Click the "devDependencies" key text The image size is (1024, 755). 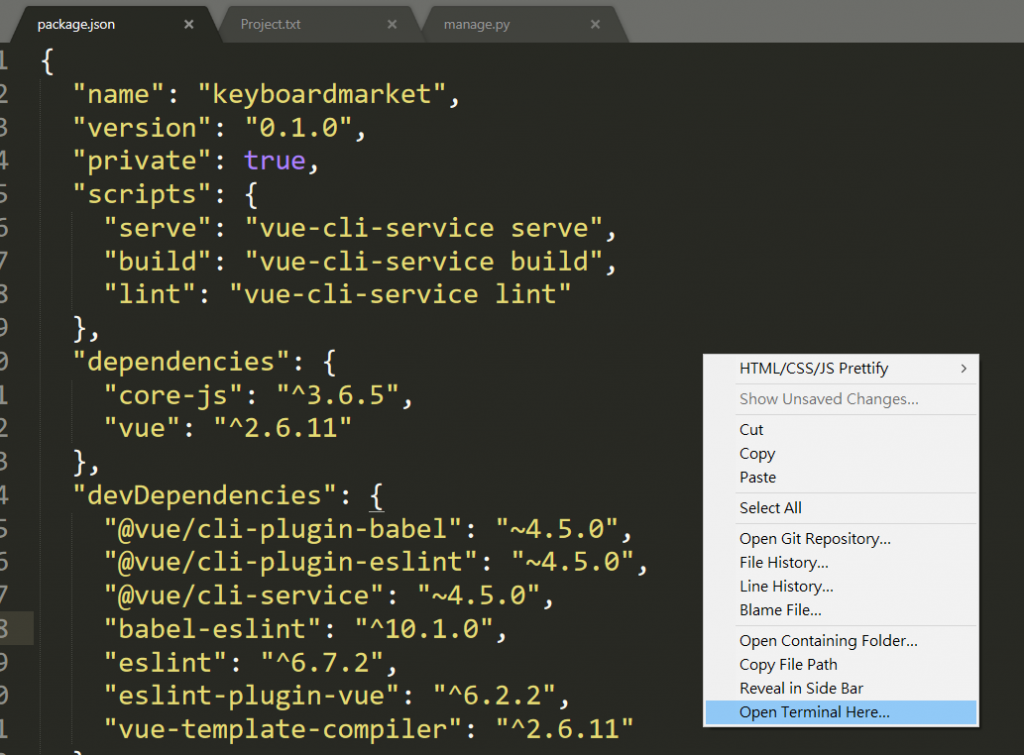coord(204,495)
